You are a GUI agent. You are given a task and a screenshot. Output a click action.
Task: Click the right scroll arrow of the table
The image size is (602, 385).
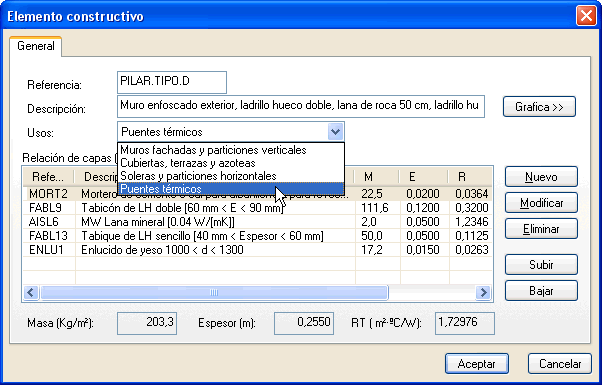pyautogui.click(x=483, y=292)
